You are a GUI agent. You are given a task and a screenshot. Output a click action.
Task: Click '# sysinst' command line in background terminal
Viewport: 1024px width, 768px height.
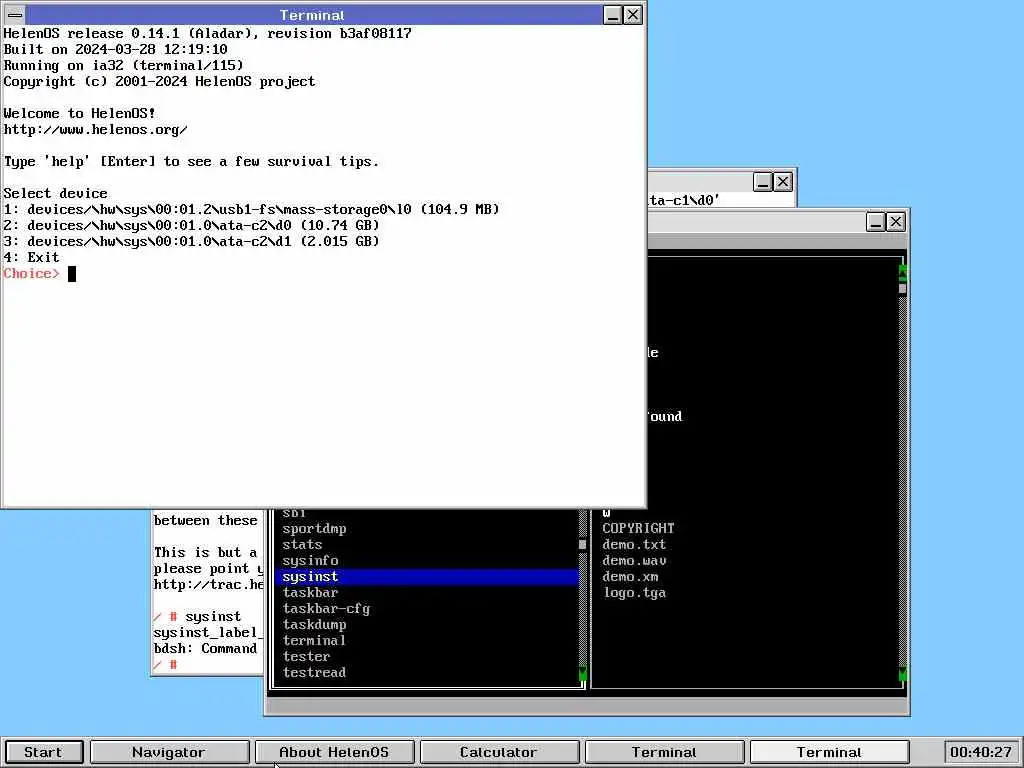tap(198, 616)
